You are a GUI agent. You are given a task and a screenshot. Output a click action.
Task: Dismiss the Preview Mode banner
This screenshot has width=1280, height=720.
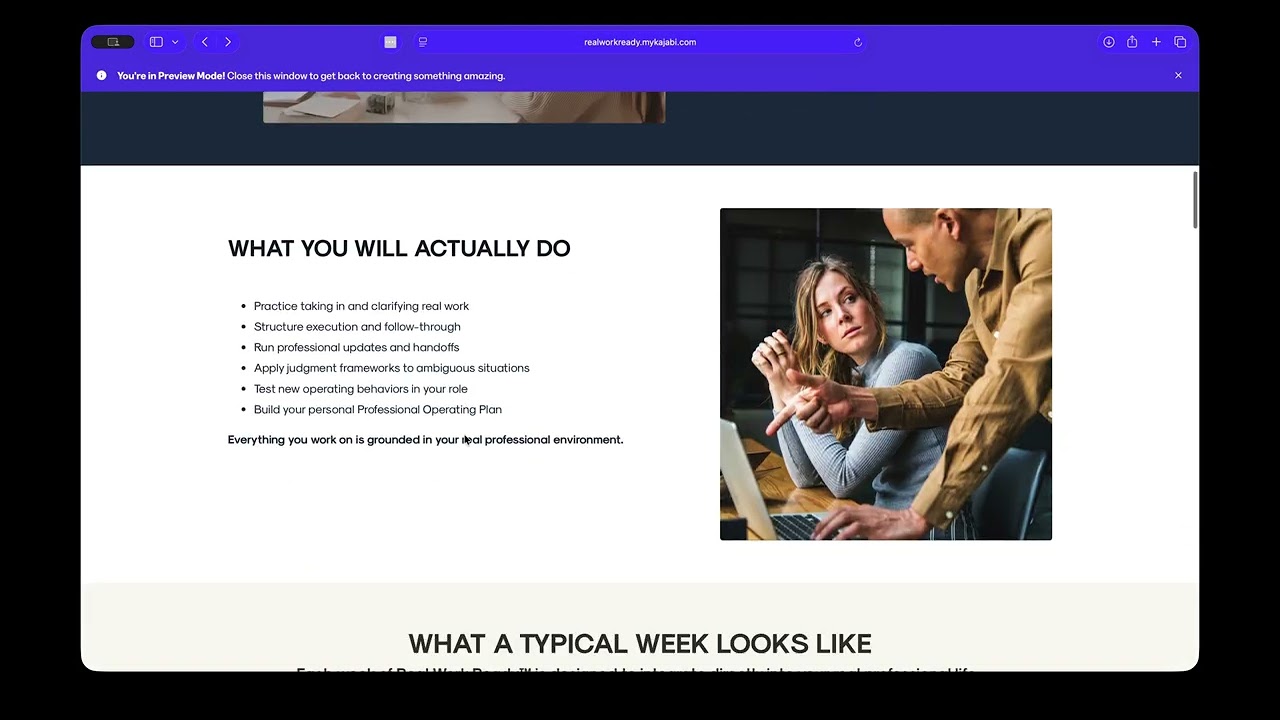click(x=1178, y=75)
